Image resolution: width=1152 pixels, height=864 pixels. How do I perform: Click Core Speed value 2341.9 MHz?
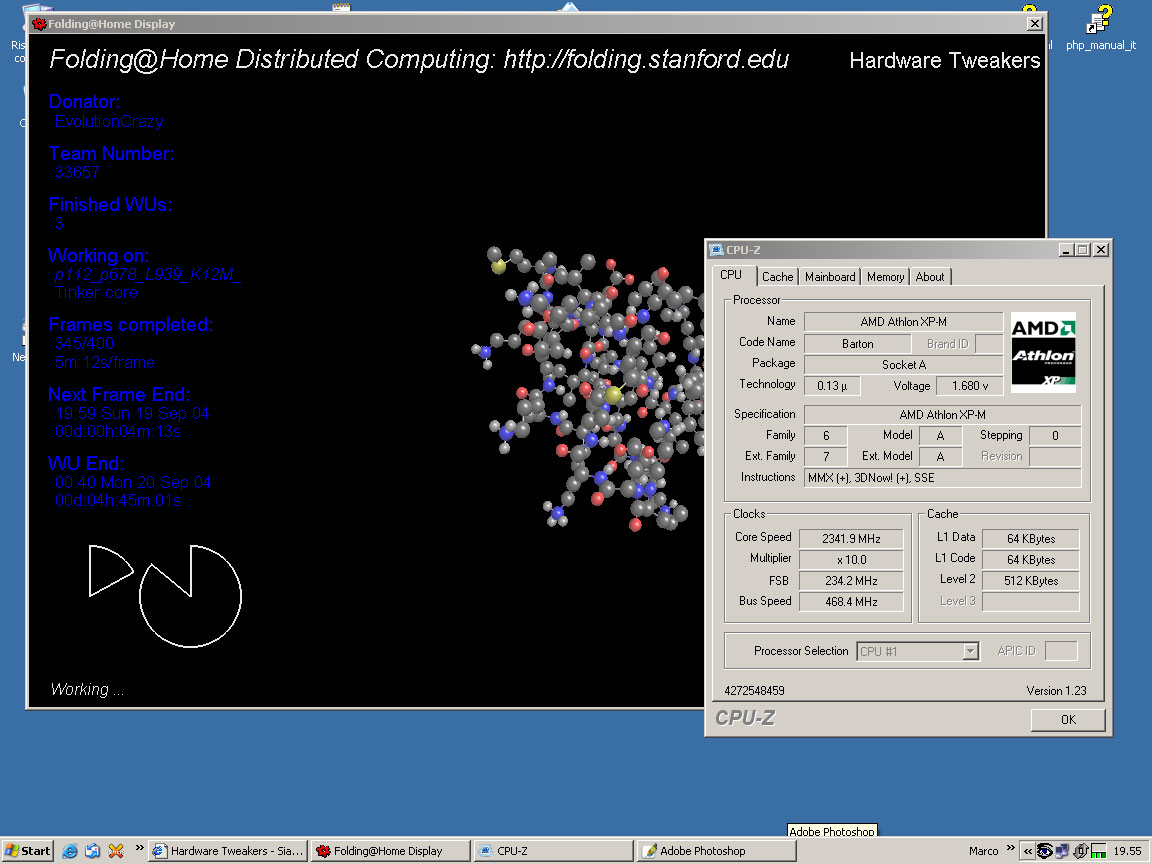[851, 539]
